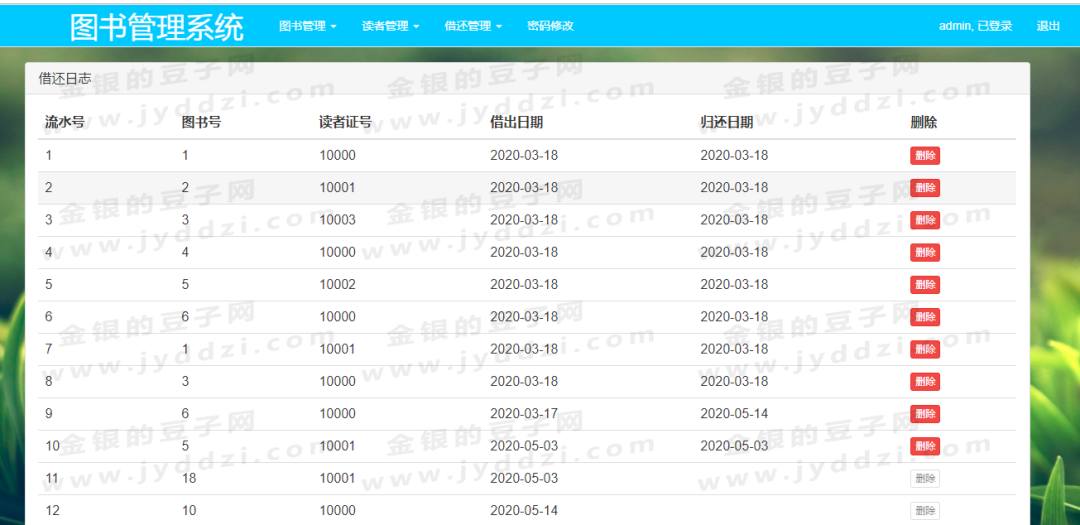Click the 2020-03-17 borrow date
The image size is (1080, 525).
523,413
